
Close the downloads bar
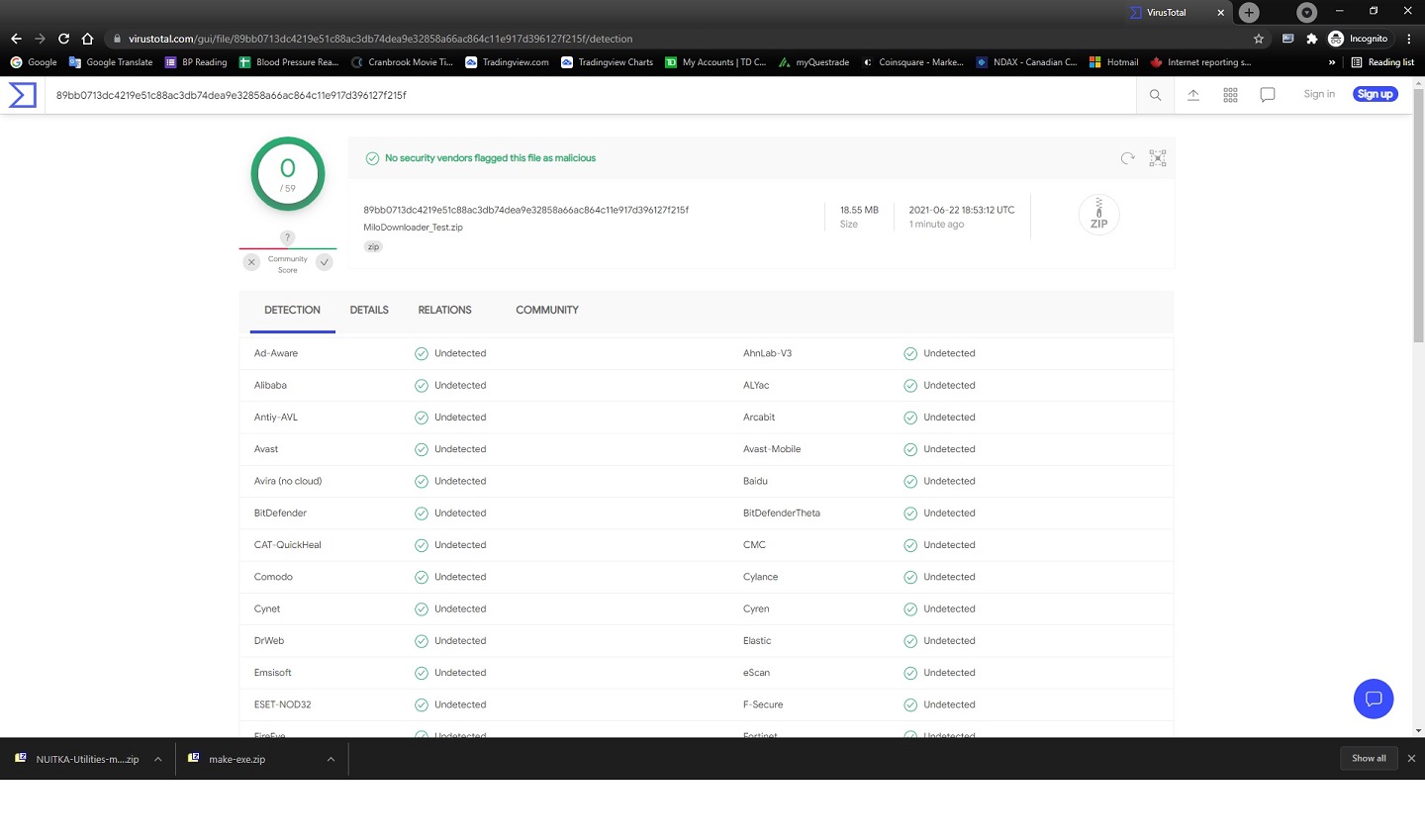point(1411,758)
